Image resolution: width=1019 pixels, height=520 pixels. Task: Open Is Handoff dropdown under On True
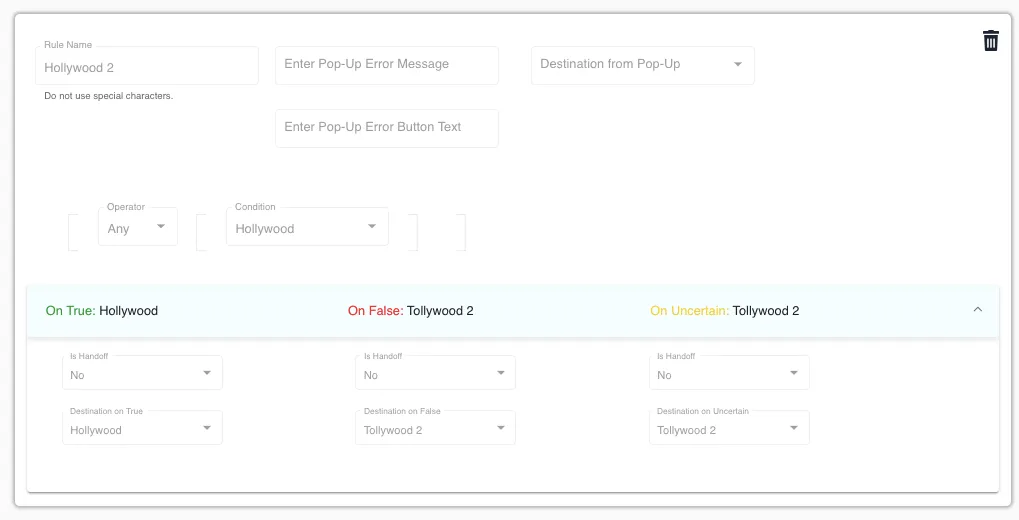click(142, 373)
